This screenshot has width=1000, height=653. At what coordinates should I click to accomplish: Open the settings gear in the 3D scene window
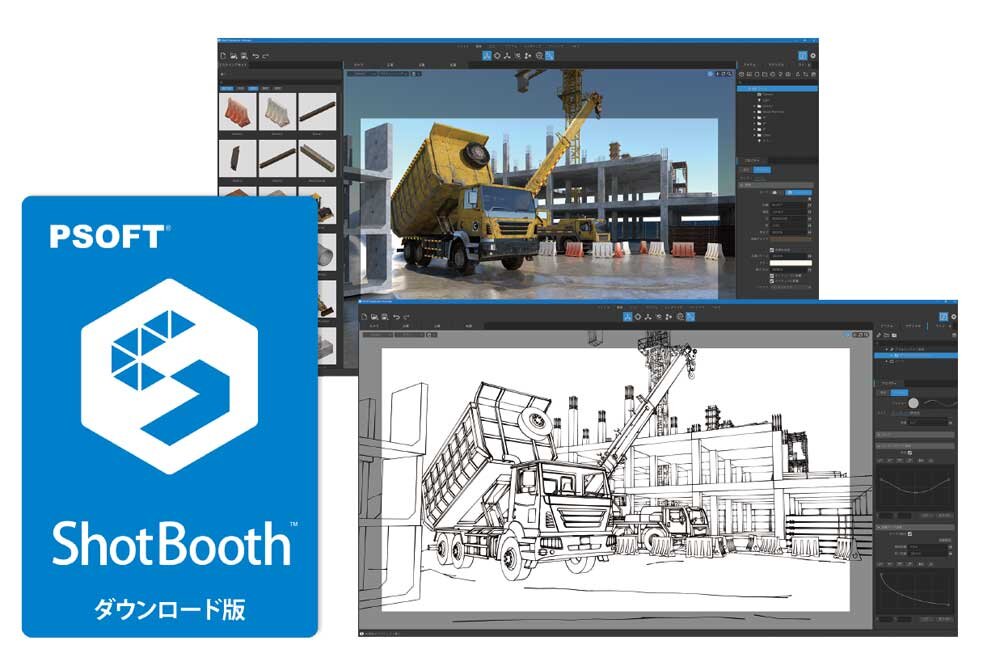[812, 56]
